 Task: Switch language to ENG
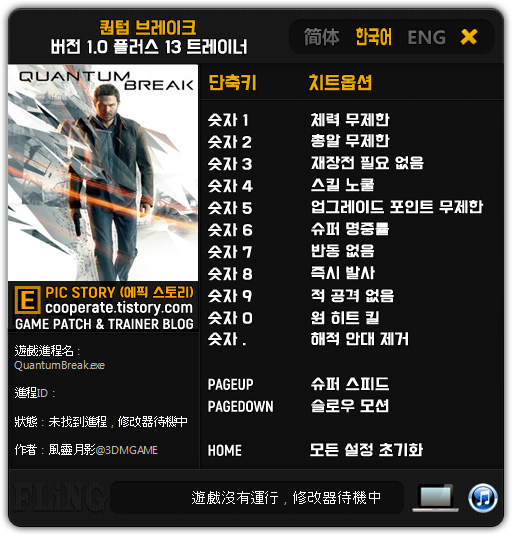427,37
